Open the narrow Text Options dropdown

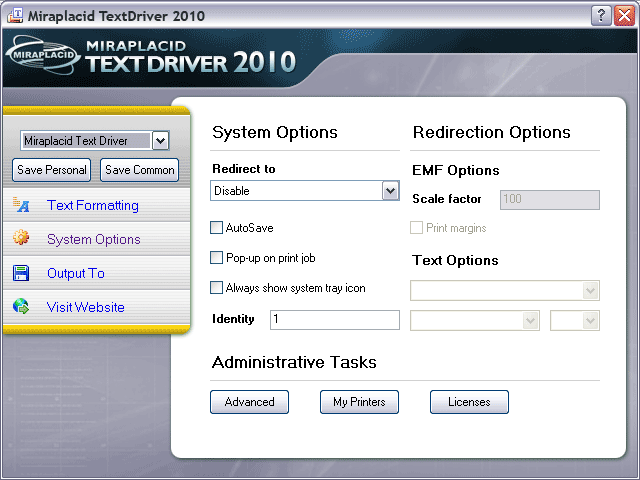click(575, 320)
